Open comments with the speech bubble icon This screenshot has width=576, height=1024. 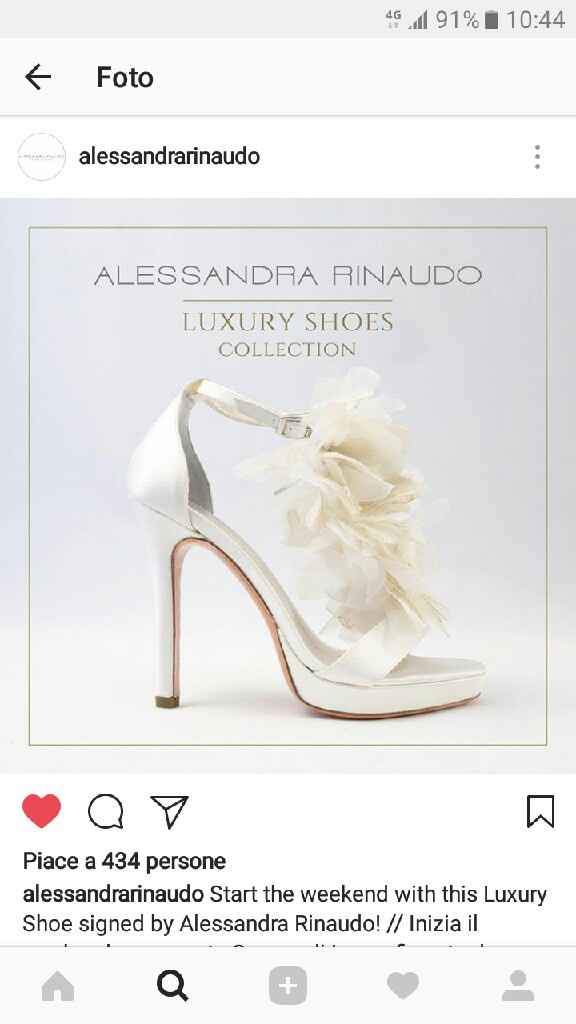(x=106, y=811)
